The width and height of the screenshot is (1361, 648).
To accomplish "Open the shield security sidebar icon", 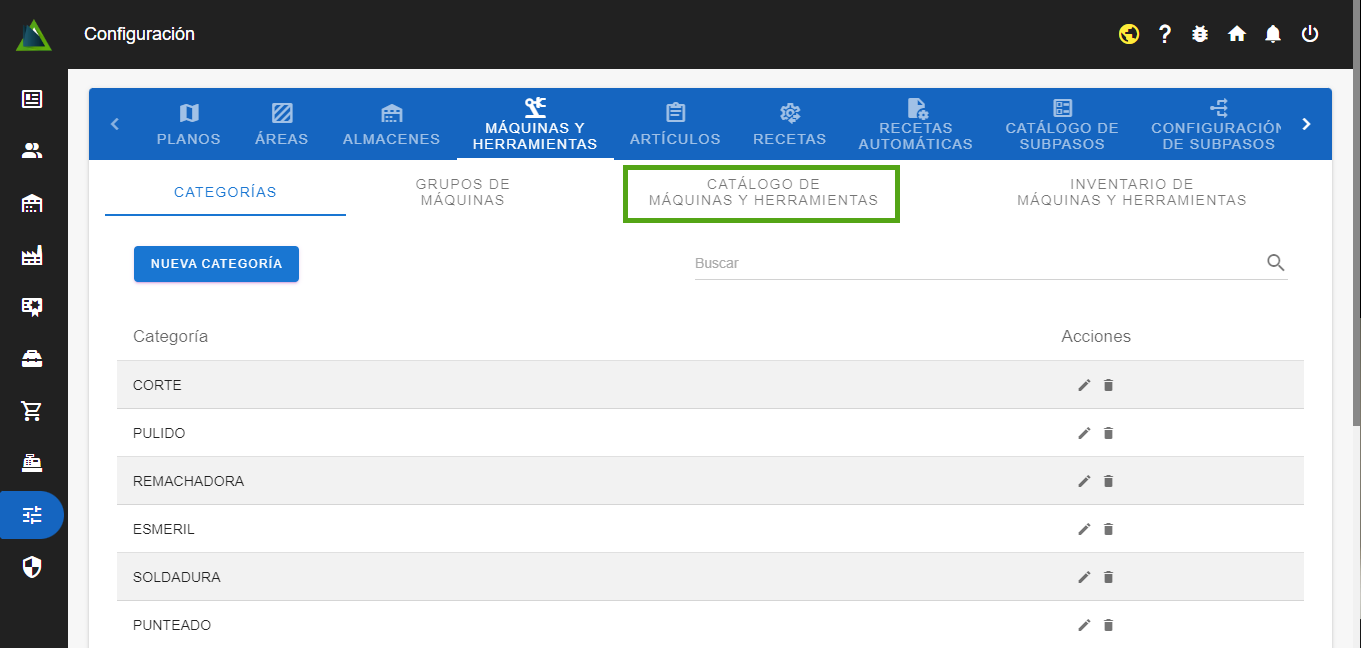I will coord(32,568).
